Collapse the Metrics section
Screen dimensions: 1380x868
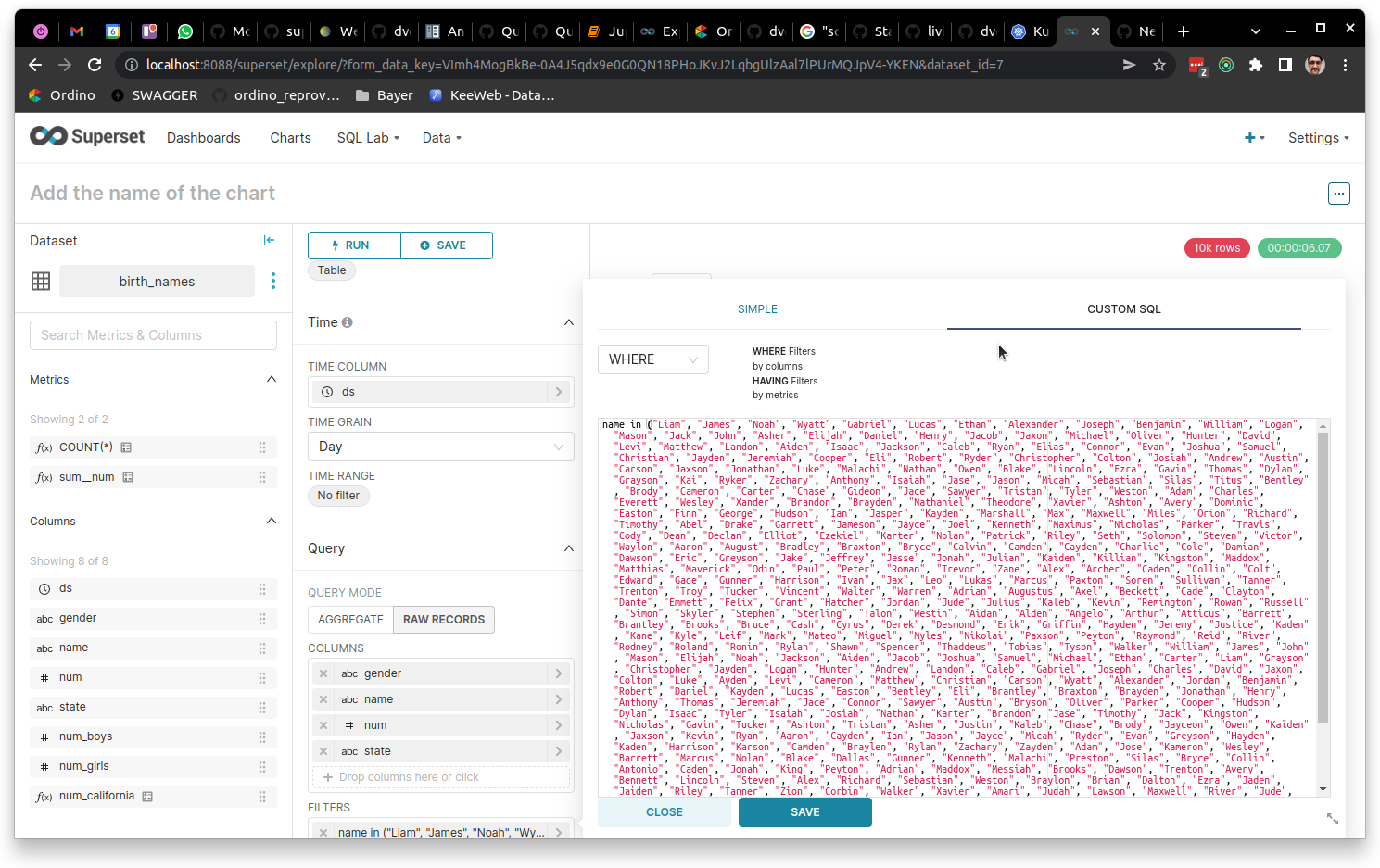point(272,379)
